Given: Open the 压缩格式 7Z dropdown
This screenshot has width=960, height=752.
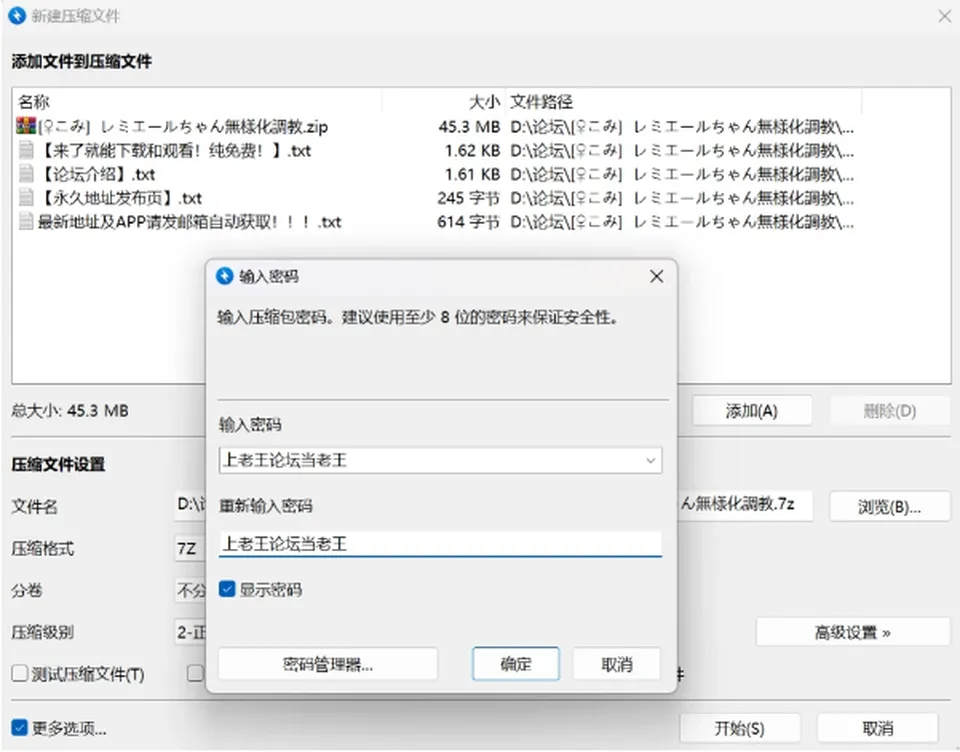Looking at the screenshot, I should [190, 548].
